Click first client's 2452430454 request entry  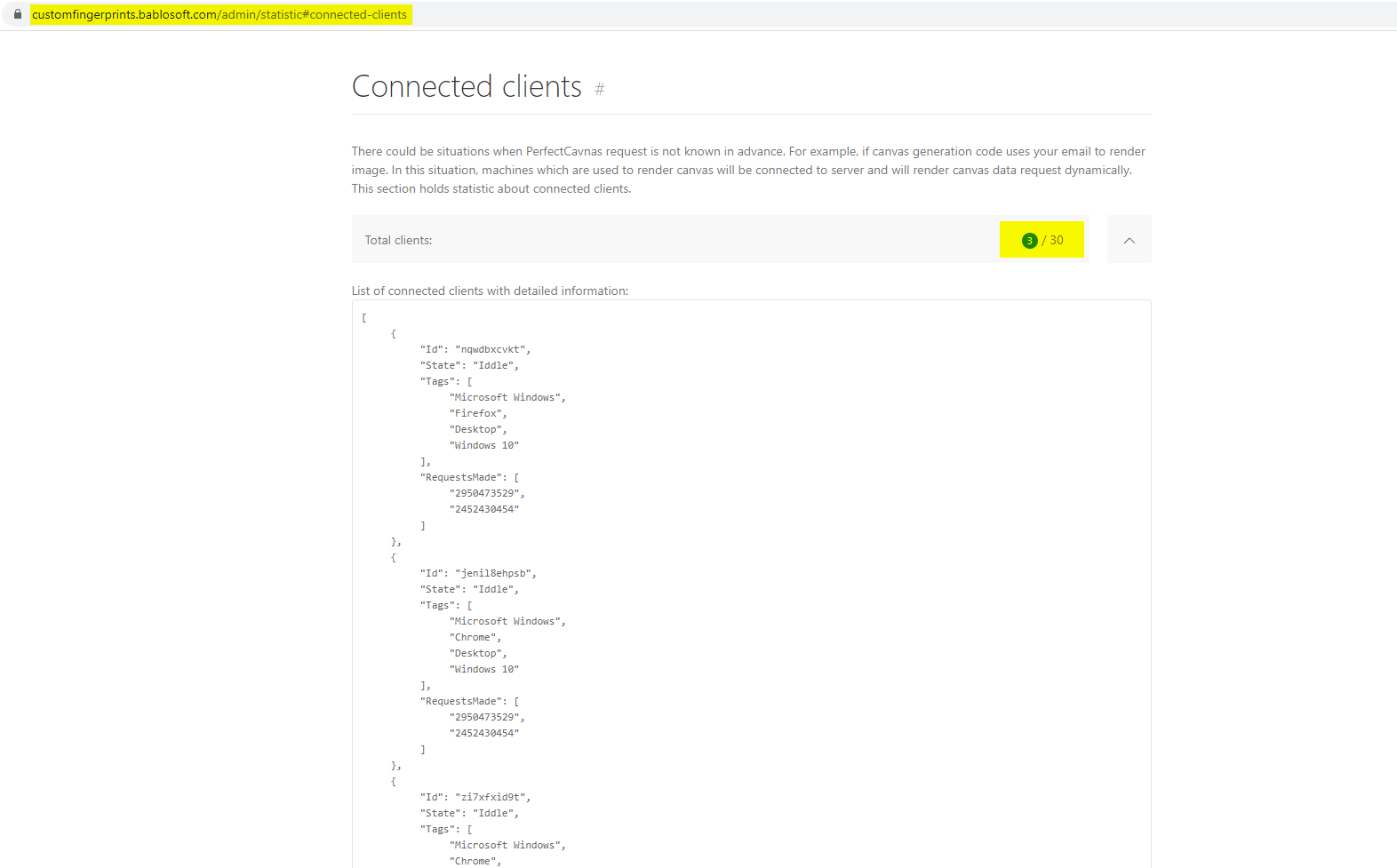484,510
